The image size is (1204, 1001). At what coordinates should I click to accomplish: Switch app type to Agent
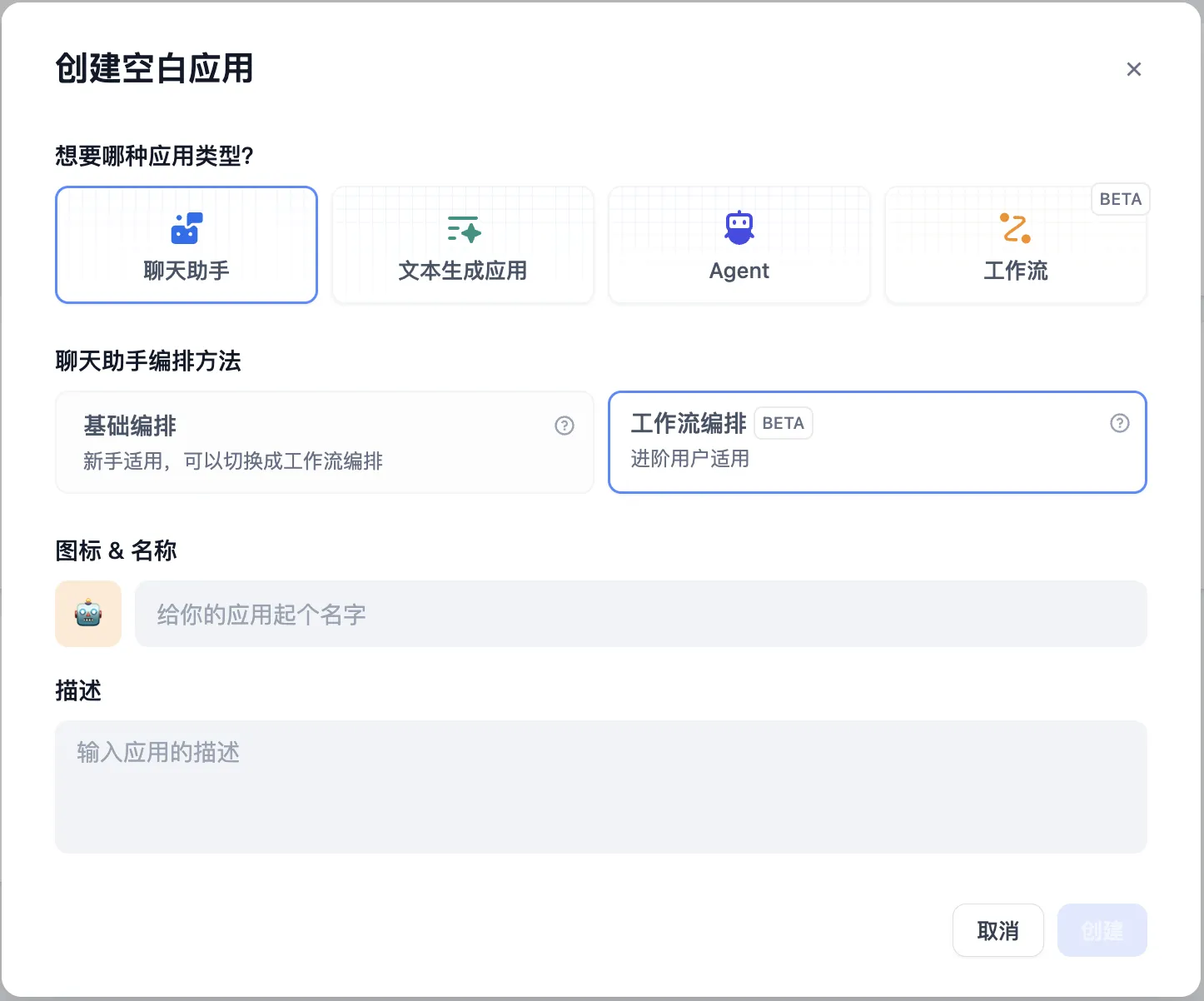(x=739, y=271)
